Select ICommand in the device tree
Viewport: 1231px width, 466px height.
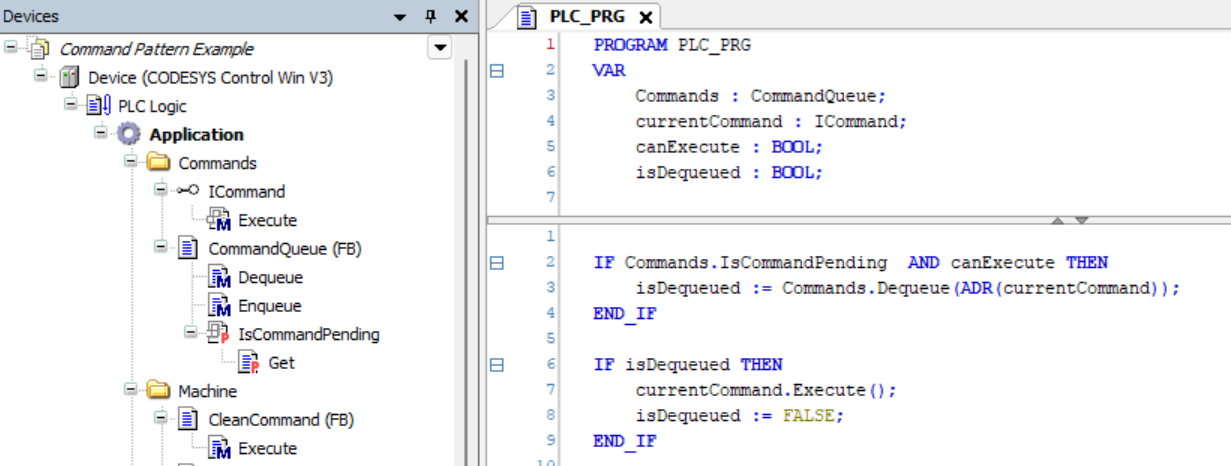[x=246, y=191]
